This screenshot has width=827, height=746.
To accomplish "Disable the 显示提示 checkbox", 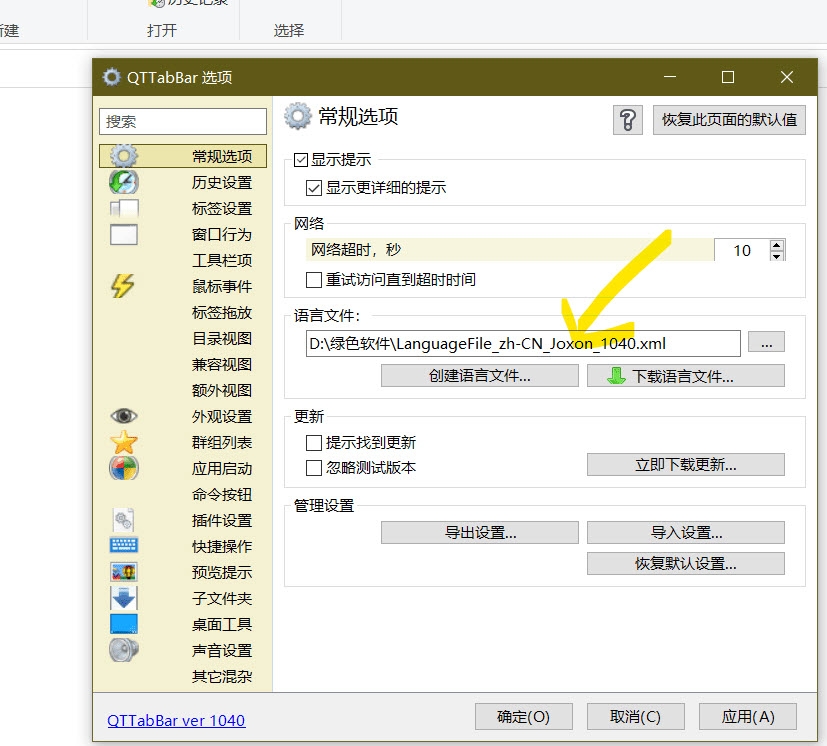I will point(301,158).
